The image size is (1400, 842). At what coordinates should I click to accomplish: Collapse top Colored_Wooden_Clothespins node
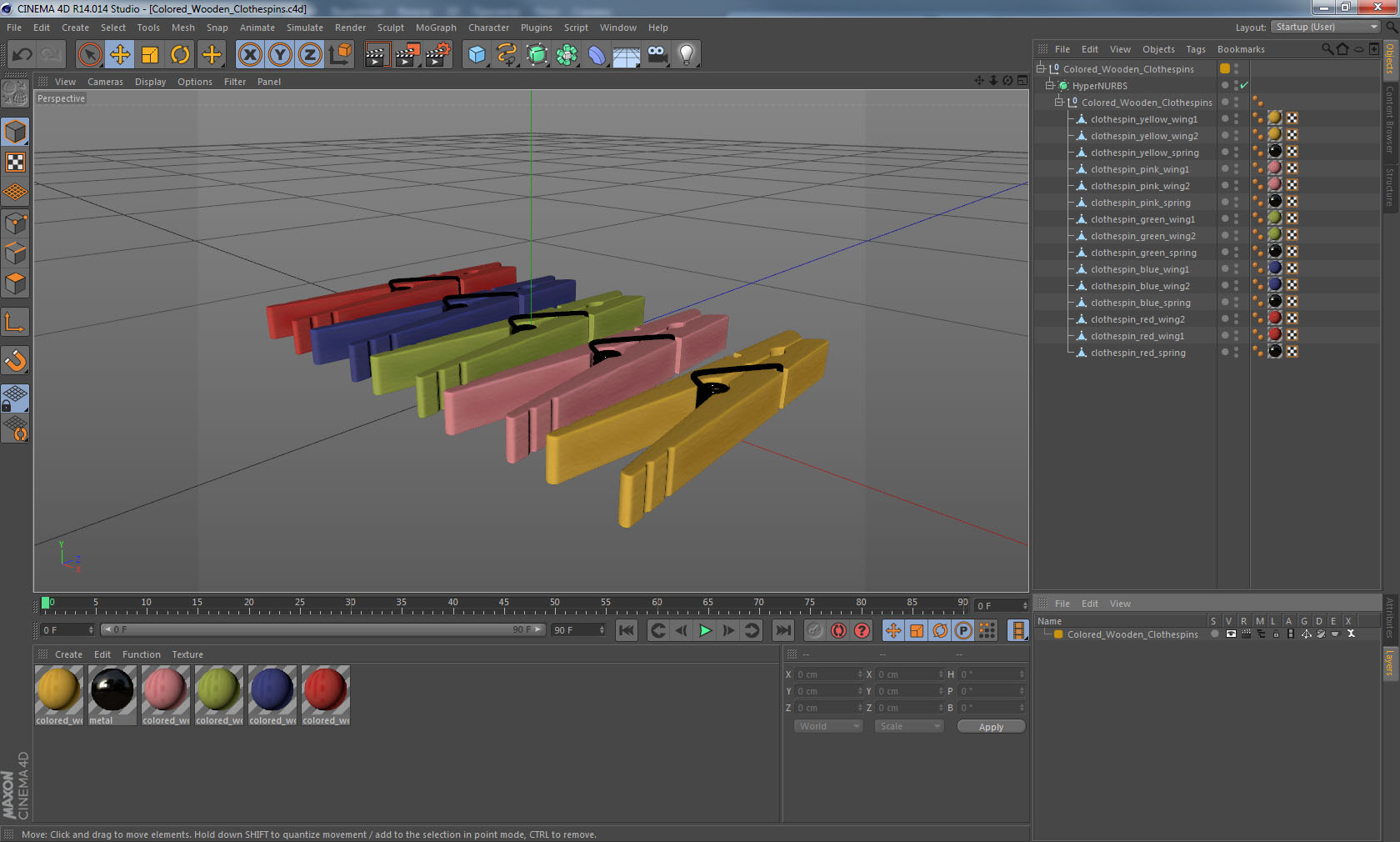pos(1041,69)
